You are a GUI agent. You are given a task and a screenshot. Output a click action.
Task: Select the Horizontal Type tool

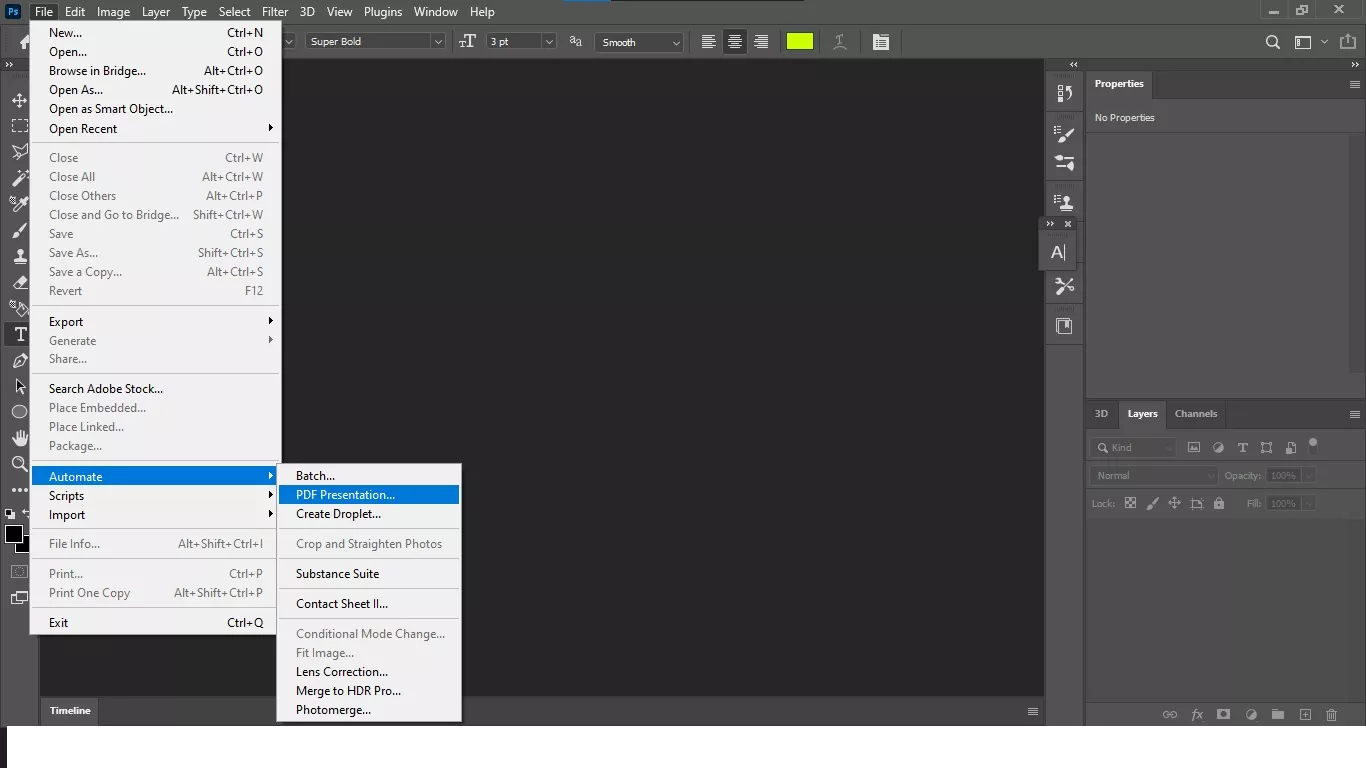(19, 334)
